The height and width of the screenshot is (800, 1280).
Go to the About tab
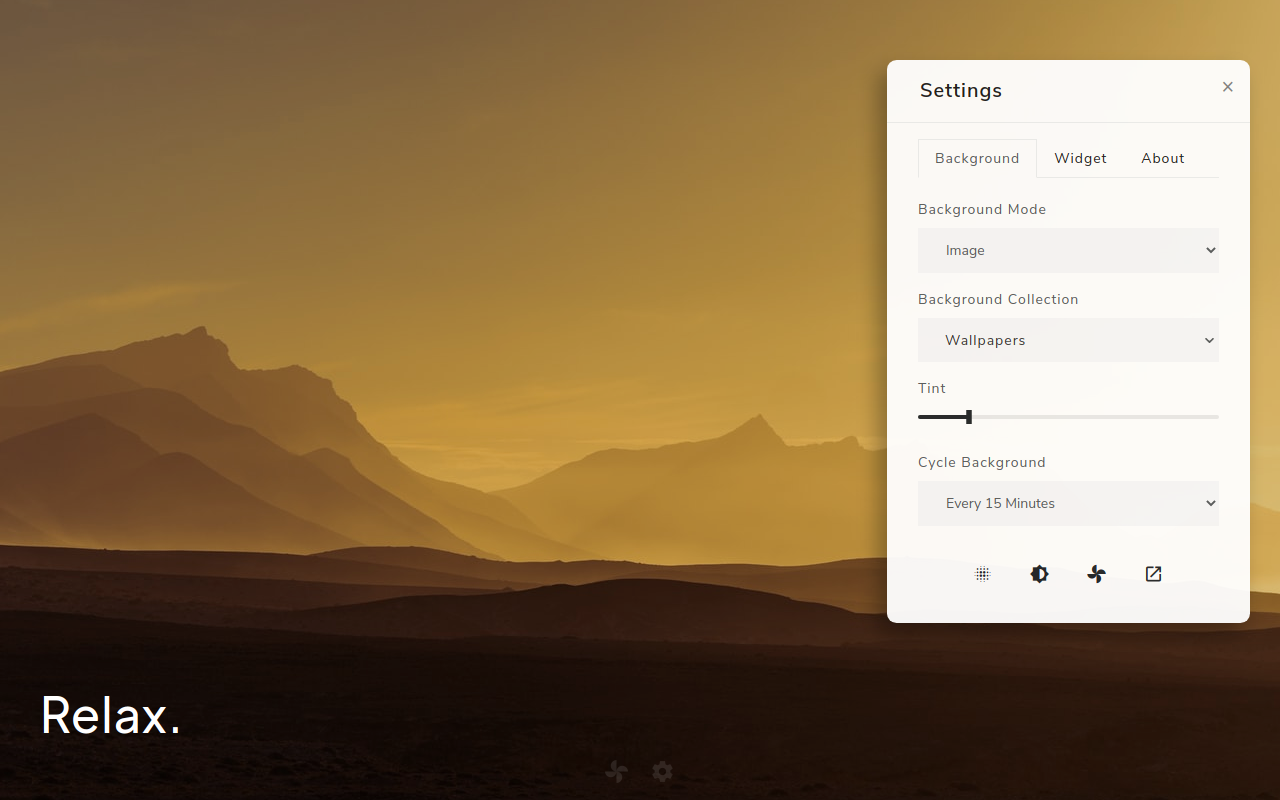(x=1163, y=158)
